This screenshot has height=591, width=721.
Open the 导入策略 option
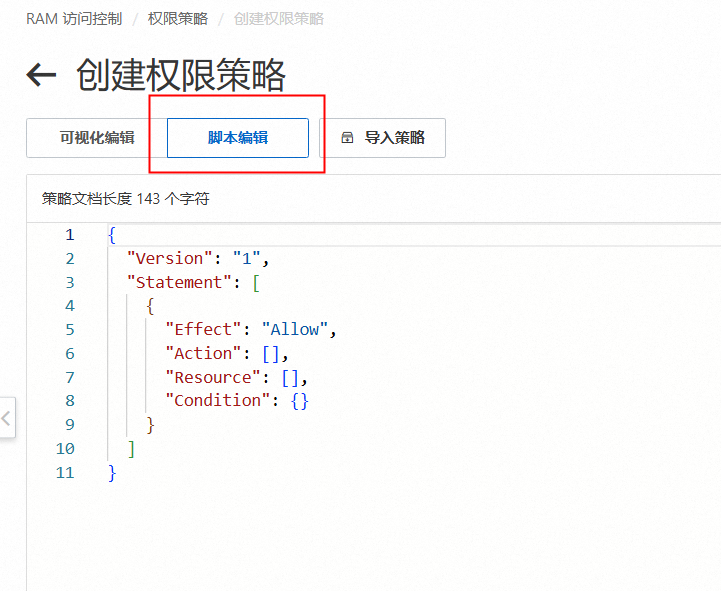pos(383,138)
